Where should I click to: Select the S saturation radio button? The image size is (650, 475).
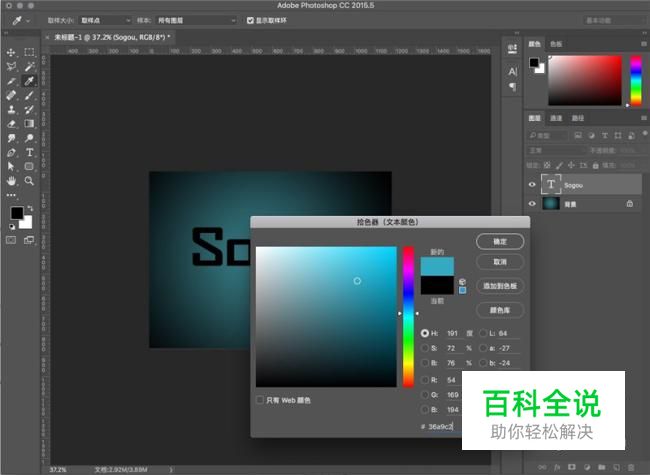[424, 348]
